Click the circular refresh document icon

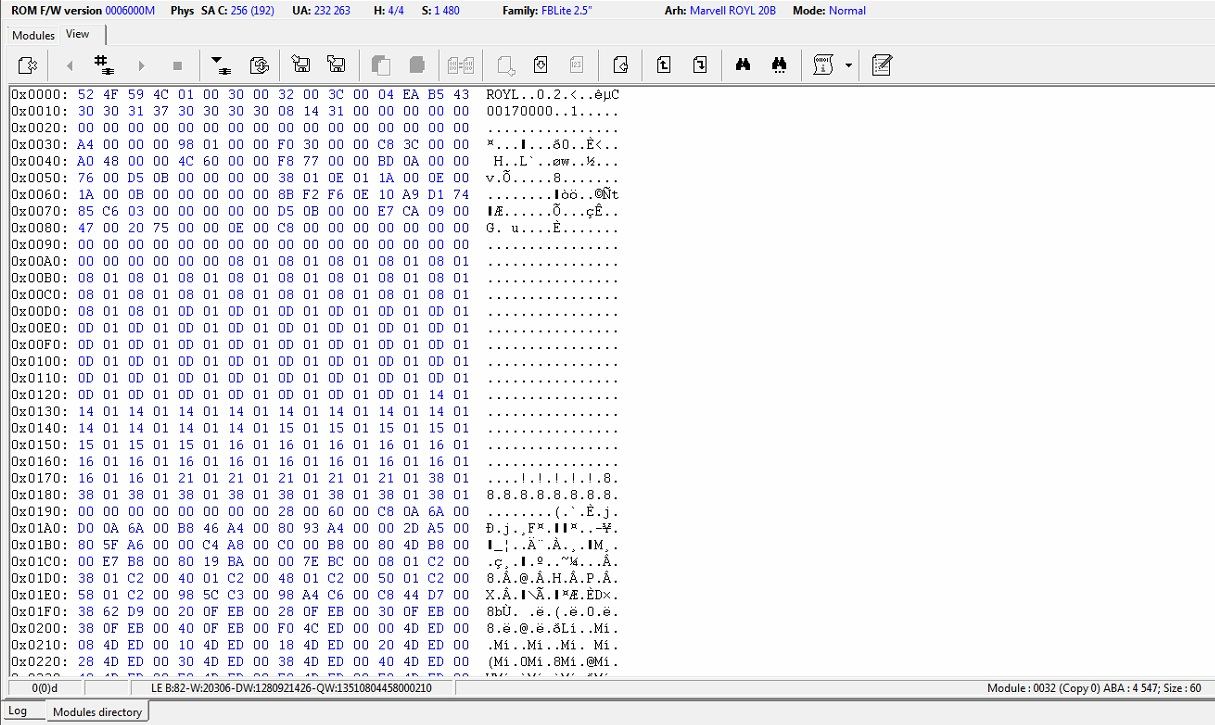tap(258, 65)
